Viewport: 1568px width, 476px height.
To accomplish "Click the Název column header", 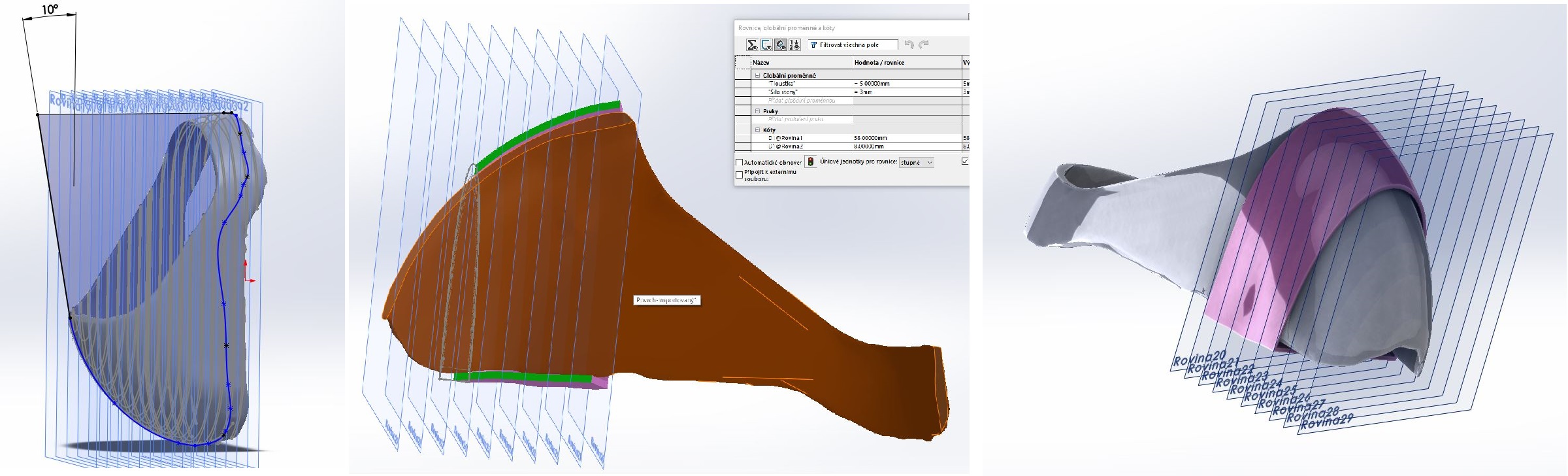I will [x=761, y=63].
